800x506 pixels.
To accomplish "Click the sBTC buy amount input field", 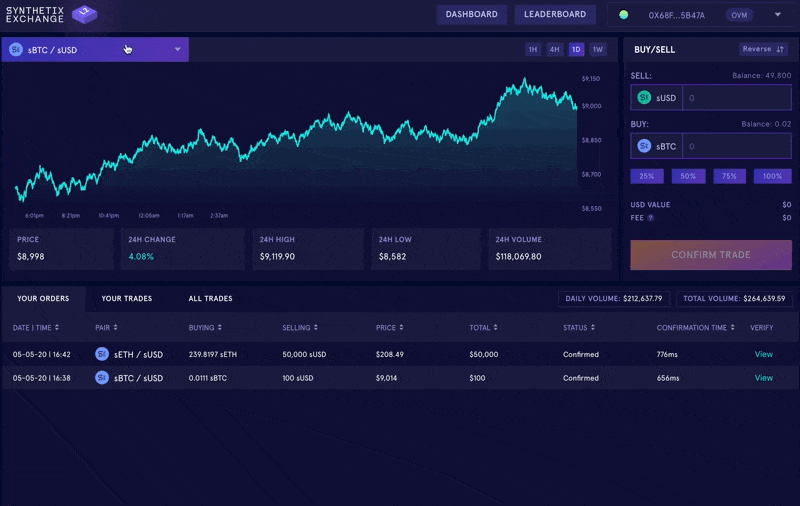I will (737, 146).
